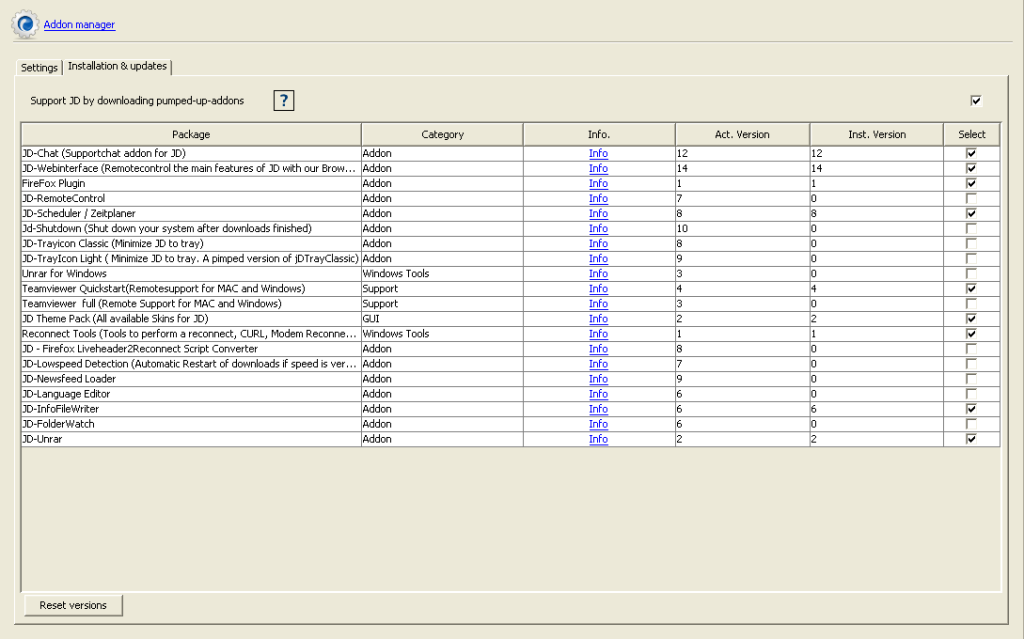The image size is (1024, 639).
Task: Enable the Jd-Shutdown addon checkbox
Action: click(x=971, y=229)
